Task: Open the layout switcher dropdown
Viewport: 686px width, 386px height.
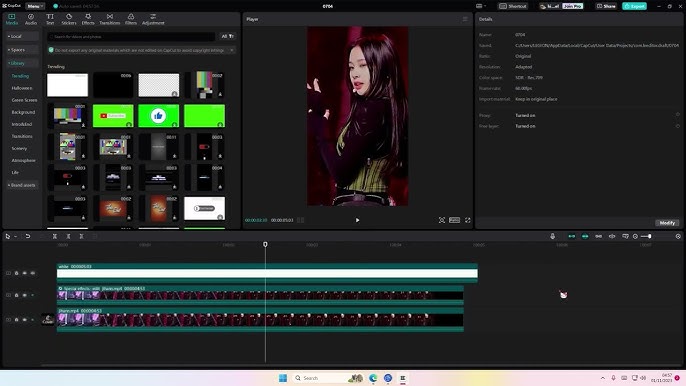Action: click(481, 6)
